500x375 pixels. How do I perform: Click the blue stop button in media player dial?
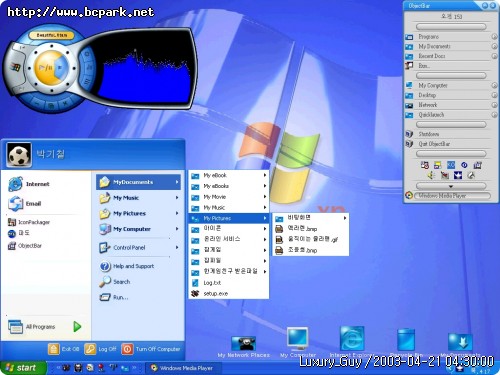60,68
